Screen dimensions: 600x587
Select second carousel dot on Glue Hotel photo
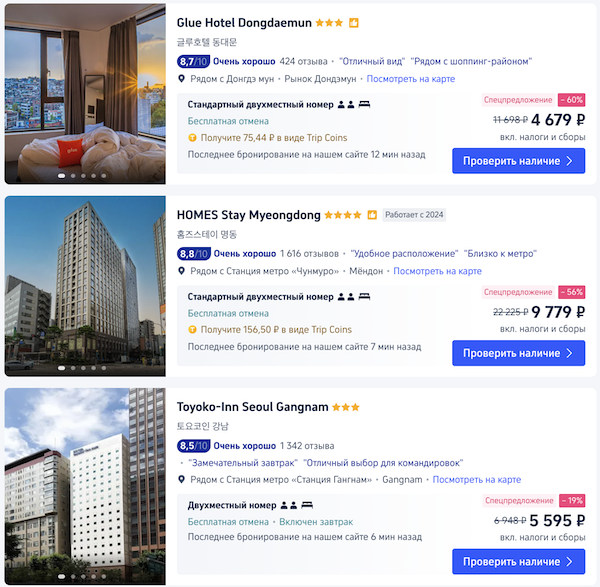pyautogui.click(x=73, y=176)
